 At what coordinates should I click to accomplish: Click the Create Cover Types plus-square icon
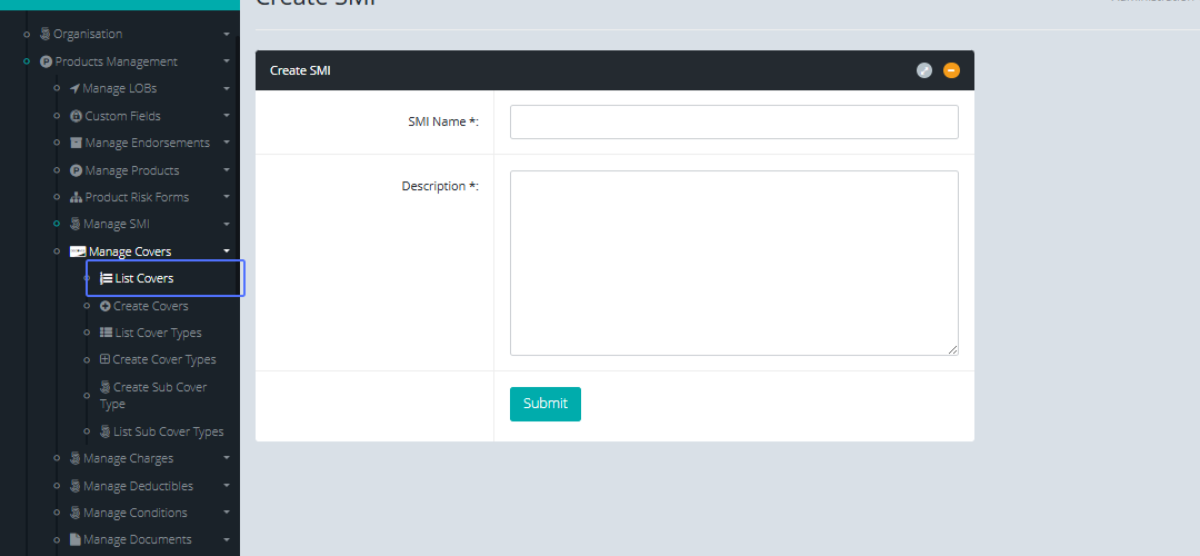click(x=105, y=360)
